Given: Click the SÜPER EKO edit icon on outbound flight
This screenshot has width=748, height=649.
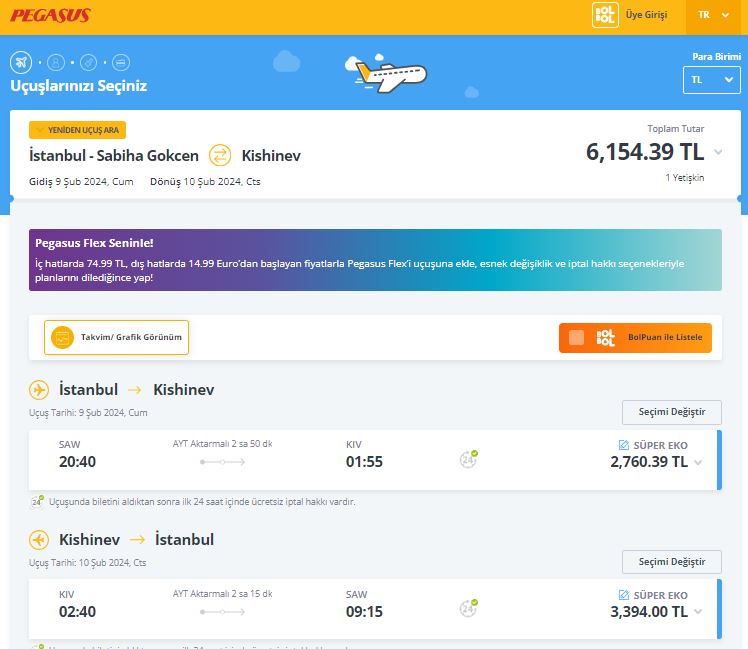Looking at the screenshot, I should (624, 444).
